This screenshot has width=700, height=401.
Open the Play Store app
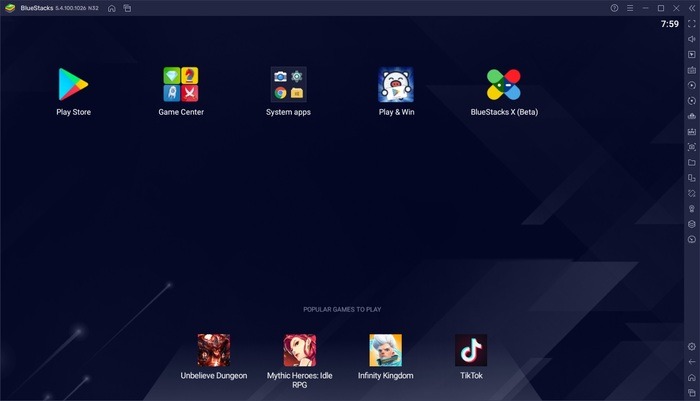coord(73,84)
